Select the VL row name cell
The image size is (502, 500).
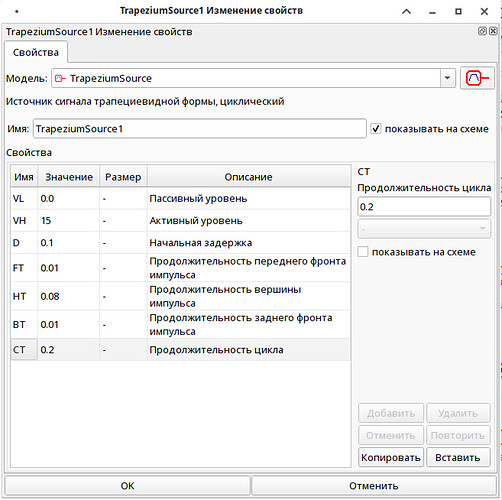tap(24, 199)
